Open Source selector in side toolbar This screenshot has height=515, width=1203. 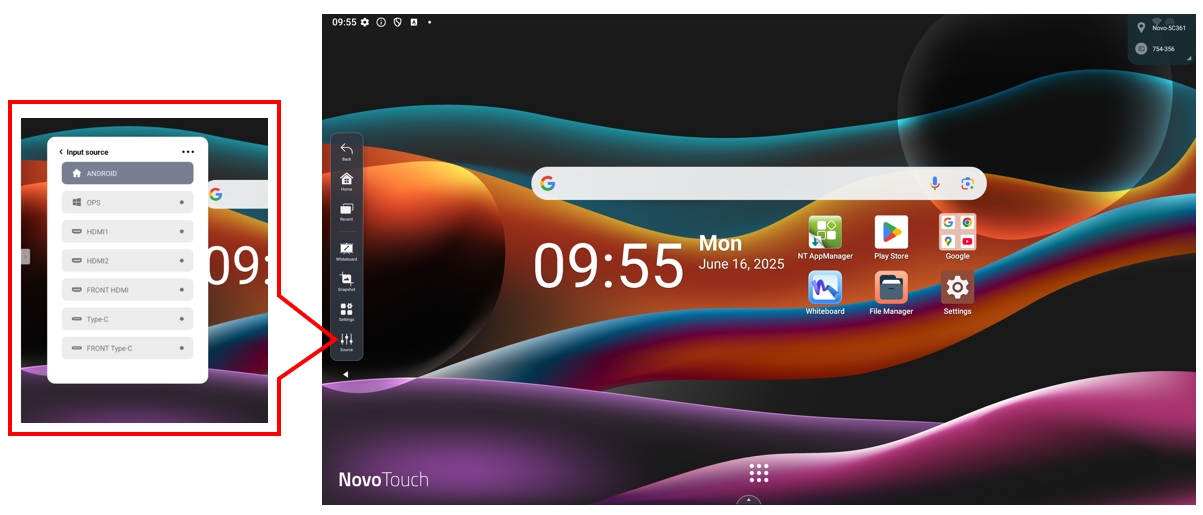pos(346,342)
